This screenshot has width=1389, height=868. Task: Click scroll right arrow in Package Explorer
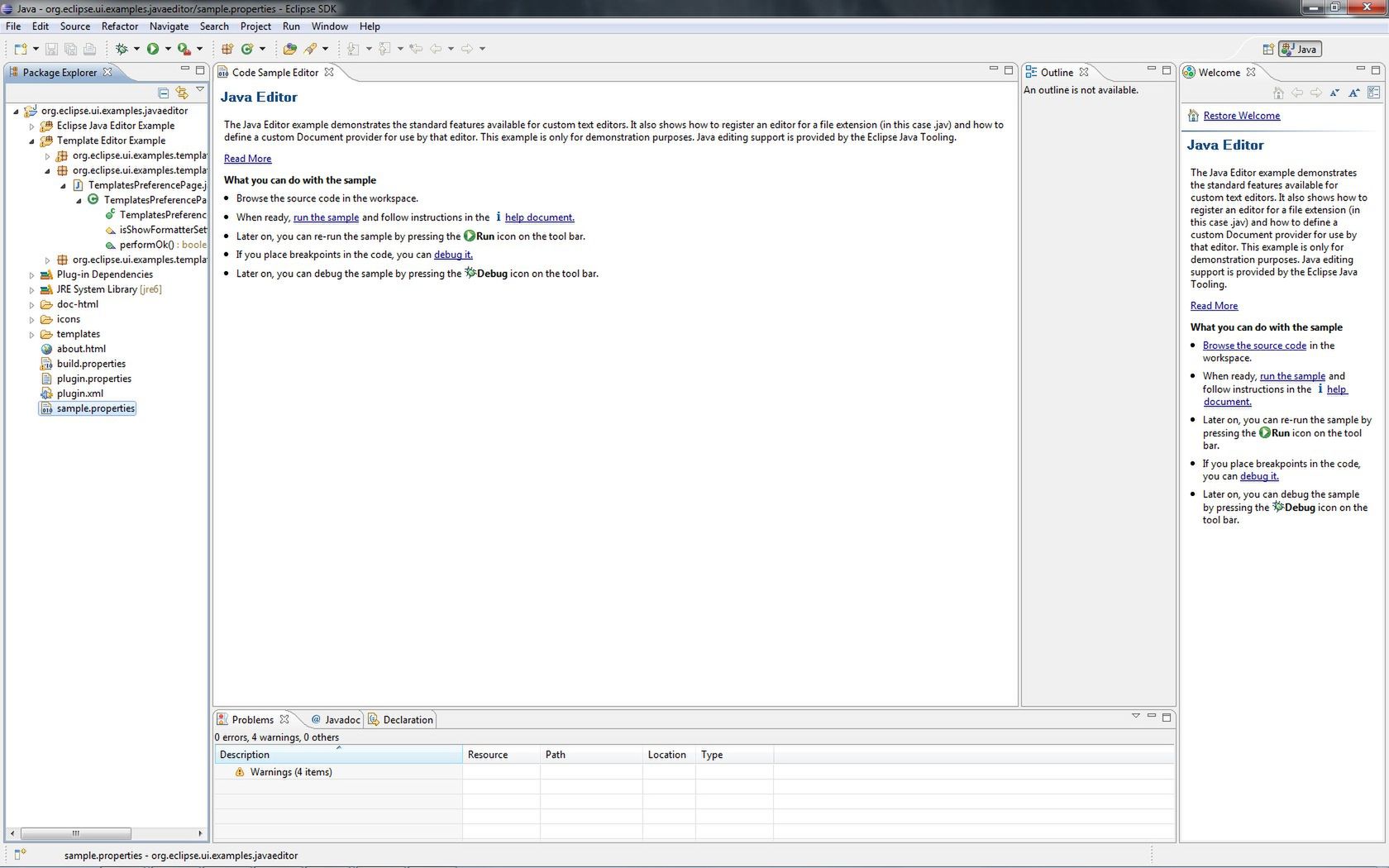(200, 833)
